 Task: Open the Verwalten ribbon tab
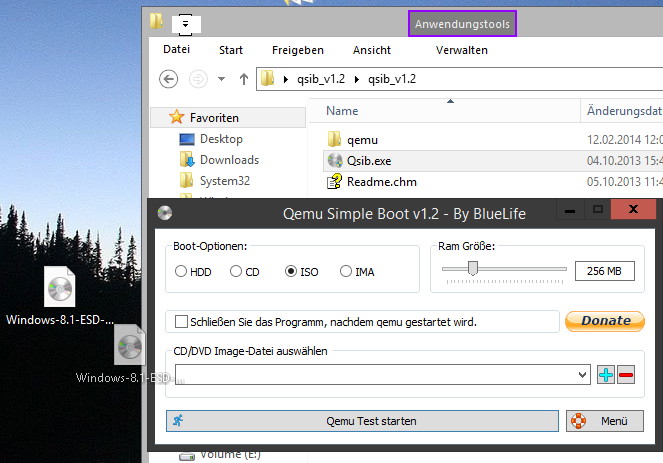462,50
